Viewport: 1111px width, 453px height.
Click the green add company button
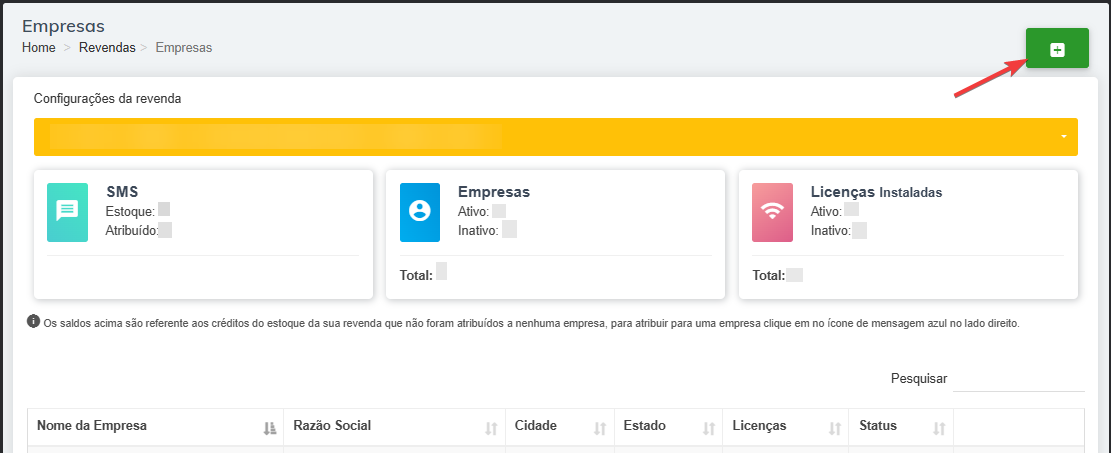click(x=1057, y=49)
